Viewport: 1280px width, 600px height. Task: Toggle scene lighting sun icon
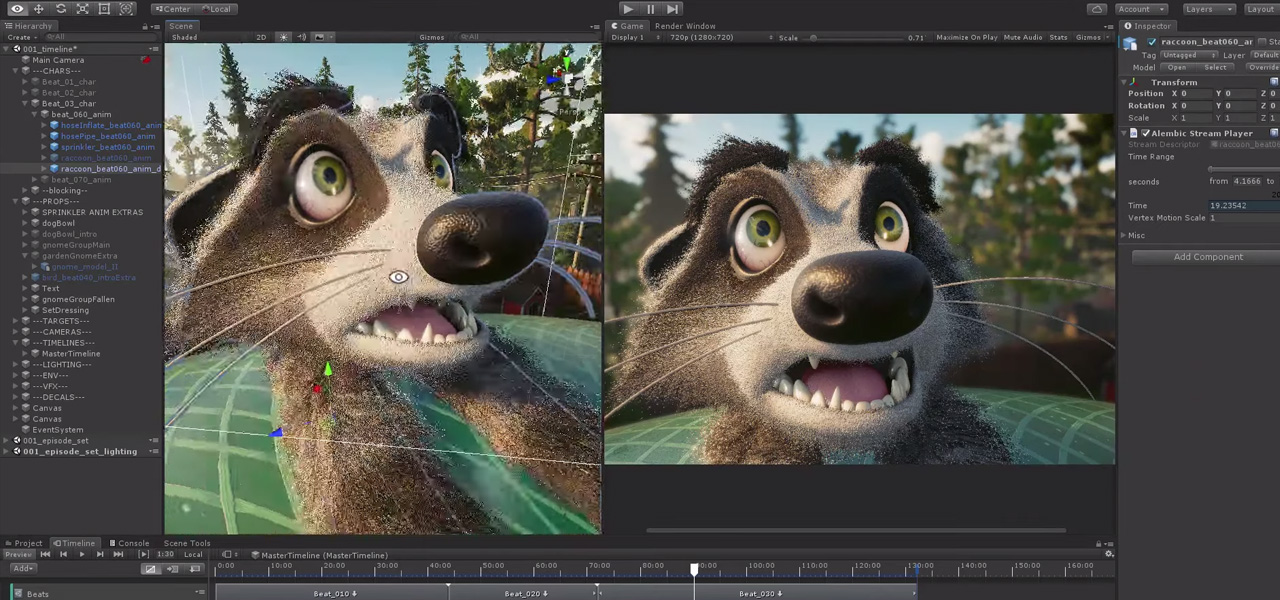click(x=283, y=37)
